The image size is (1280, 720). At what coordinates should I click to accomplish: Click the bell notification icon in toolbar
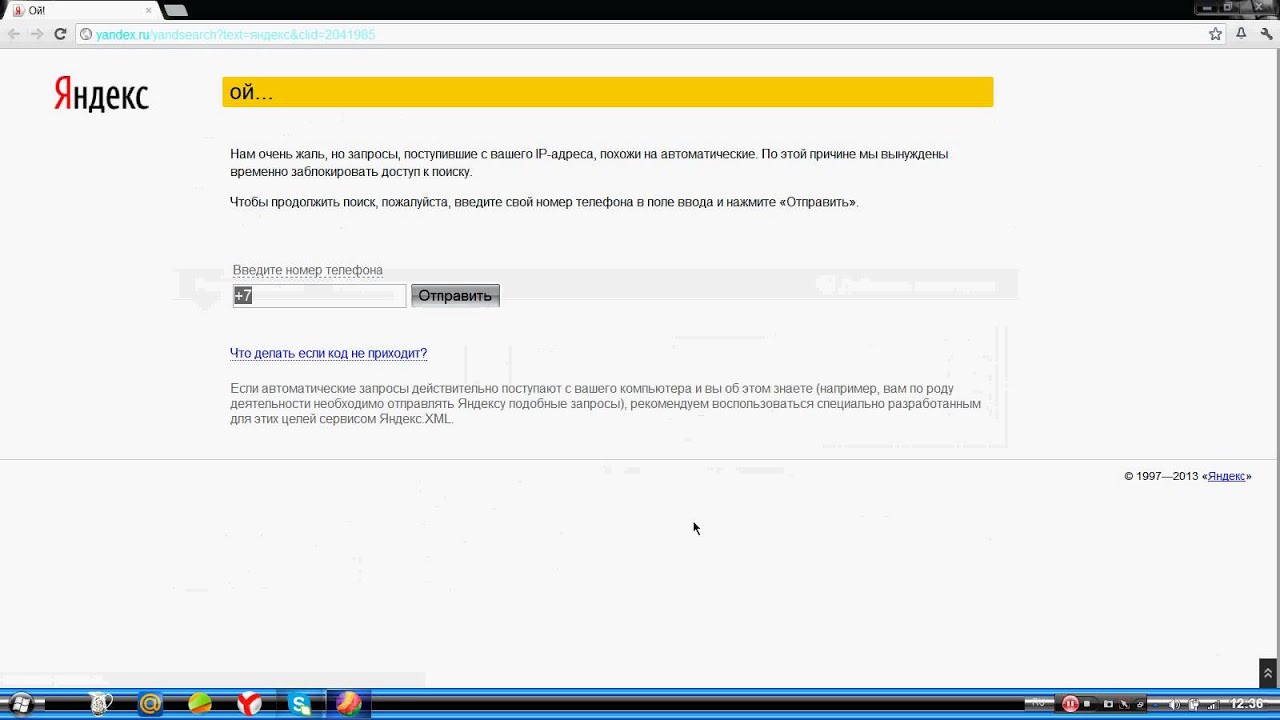pos(1241,34)
